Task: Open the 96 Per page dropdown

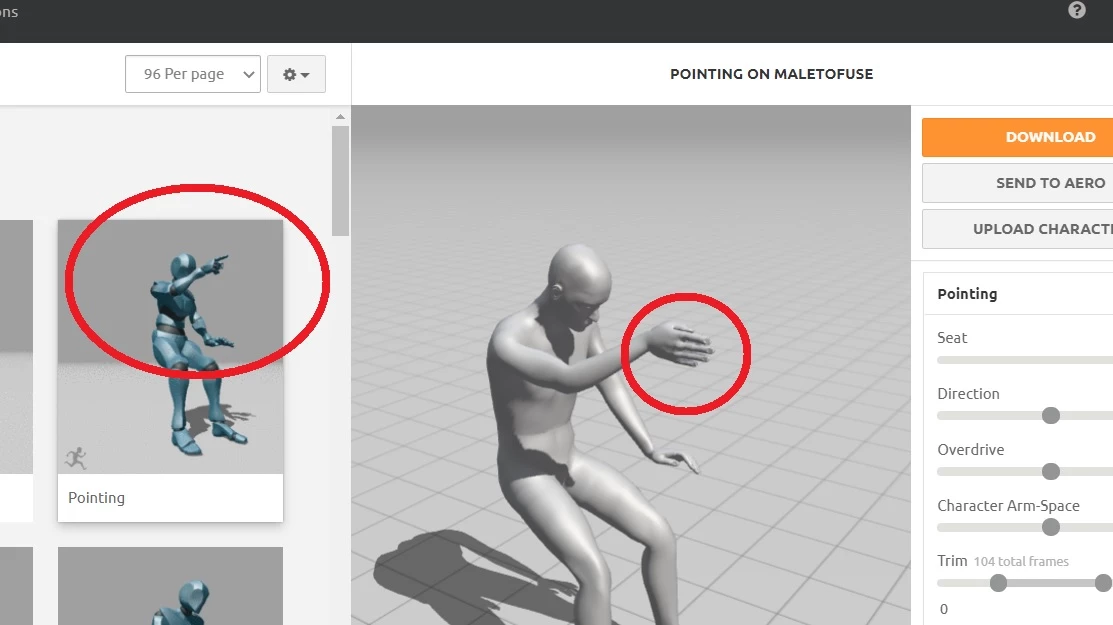Action: click(x=192, y=74)
